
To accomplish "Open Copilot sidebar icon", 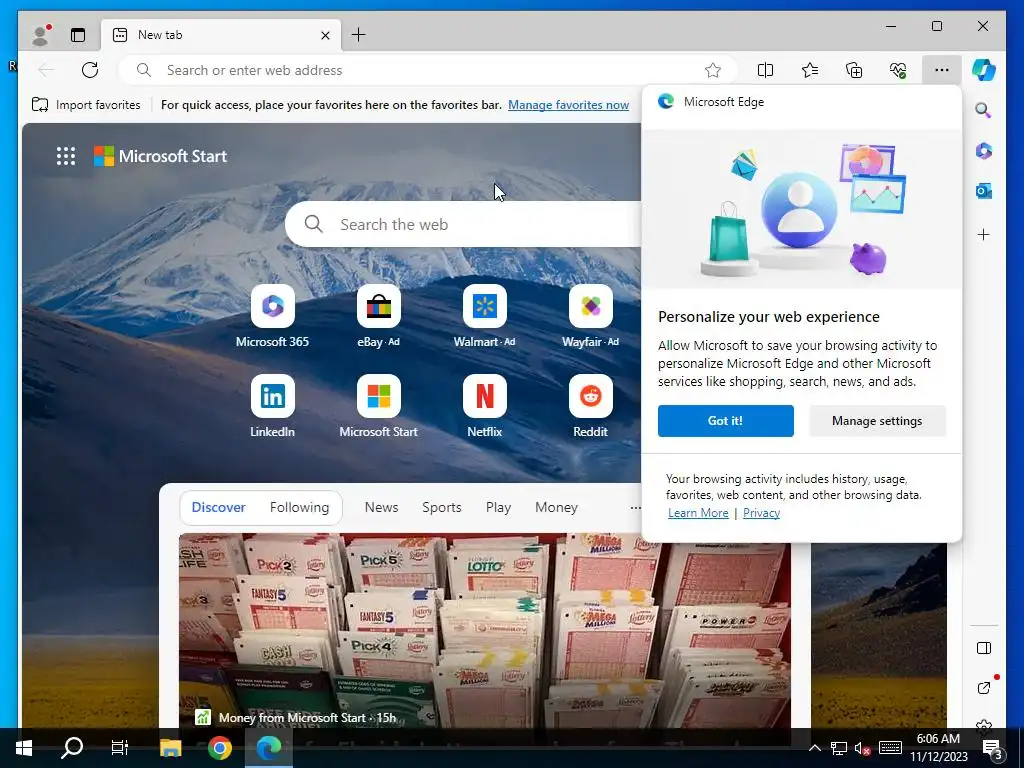I will click(x=984, y=70).
